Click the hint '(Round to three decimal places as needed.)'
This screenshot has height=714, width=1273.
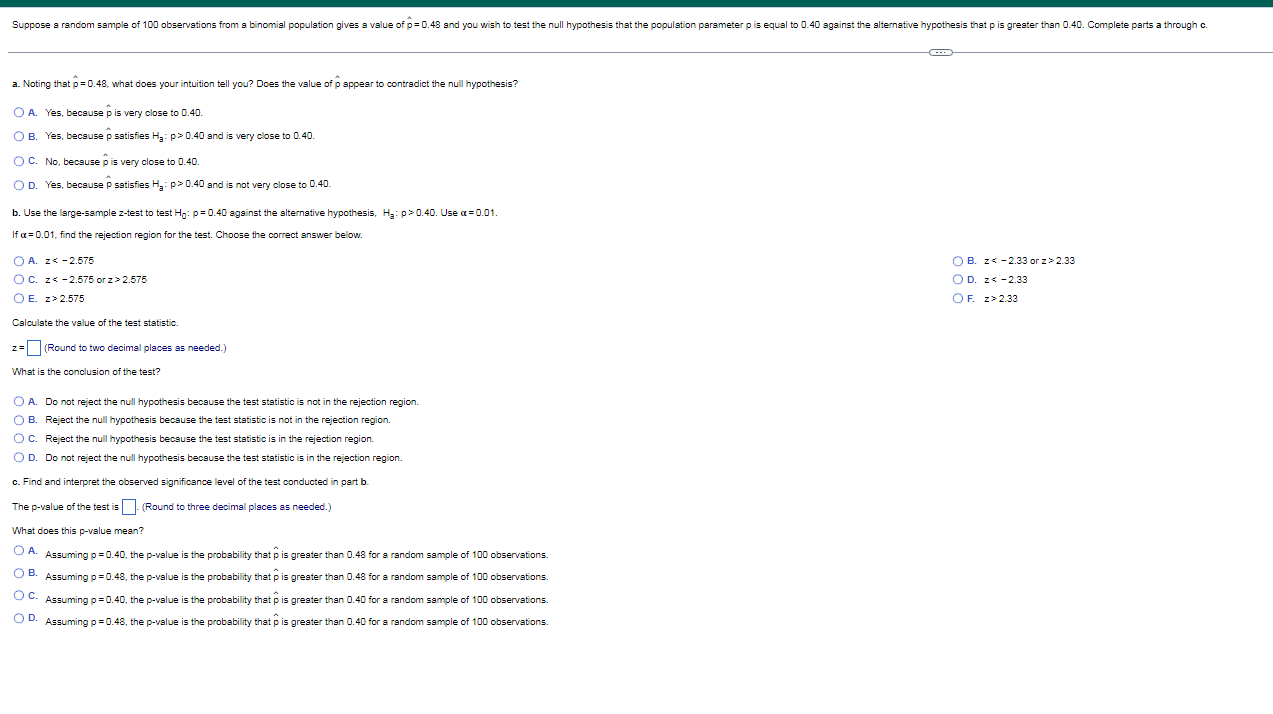point(236,507)
